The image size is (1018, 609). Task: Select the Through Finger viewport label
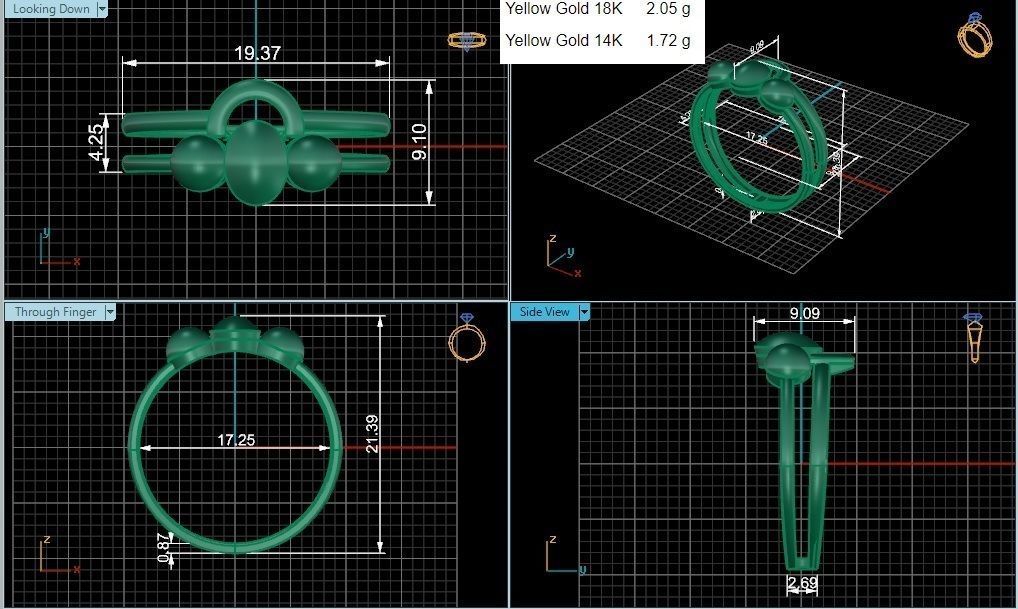pyautogui.click(x=55, y=312)
